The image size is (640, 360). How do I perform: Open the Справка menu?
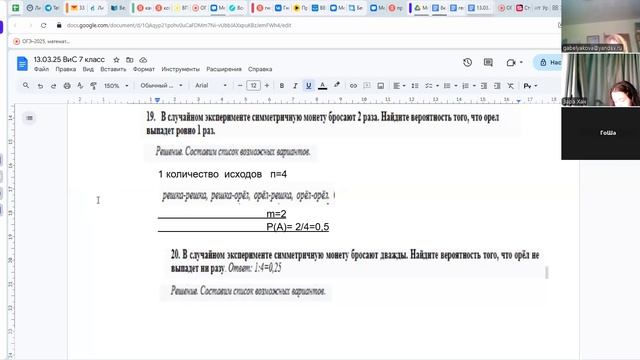[260, 69]
